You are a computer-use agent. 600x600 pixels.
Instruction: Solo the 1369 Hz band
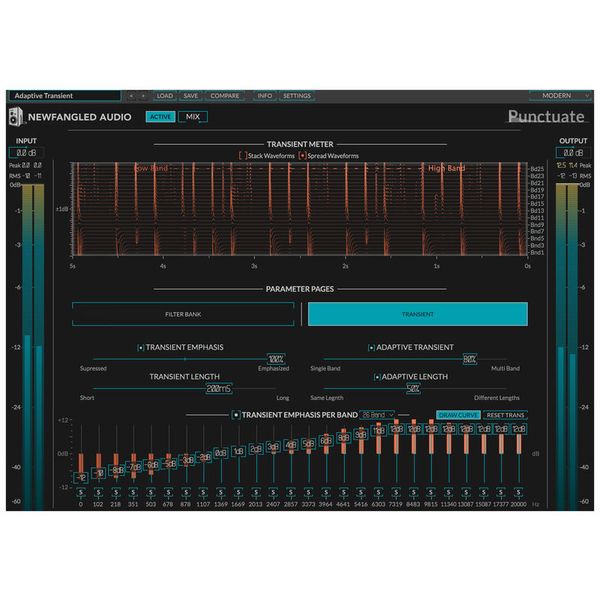pyautogui.click(x=221, y=492)
